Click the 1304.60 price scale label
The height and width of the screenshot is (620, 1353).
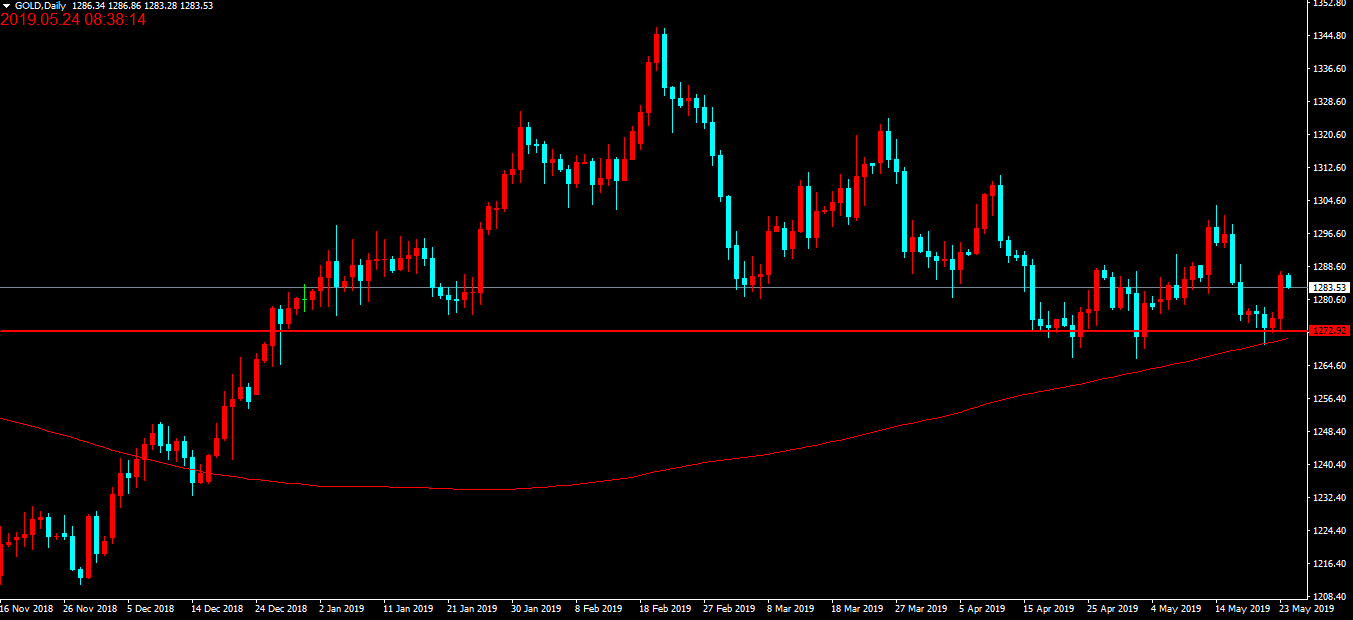pyautogui.click(x=1331, y=201)
